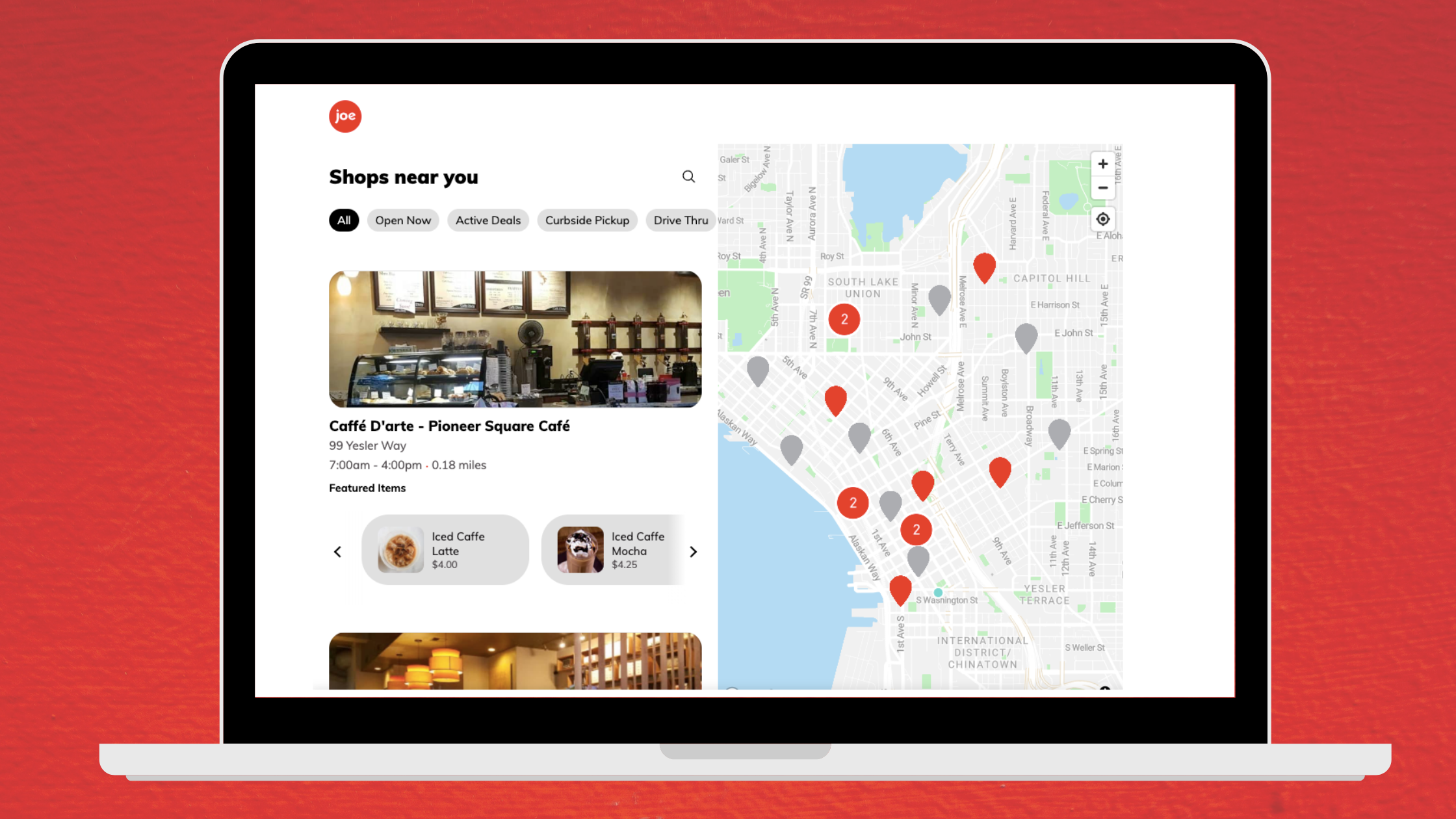Click the All filter pill button

(343, 220)
